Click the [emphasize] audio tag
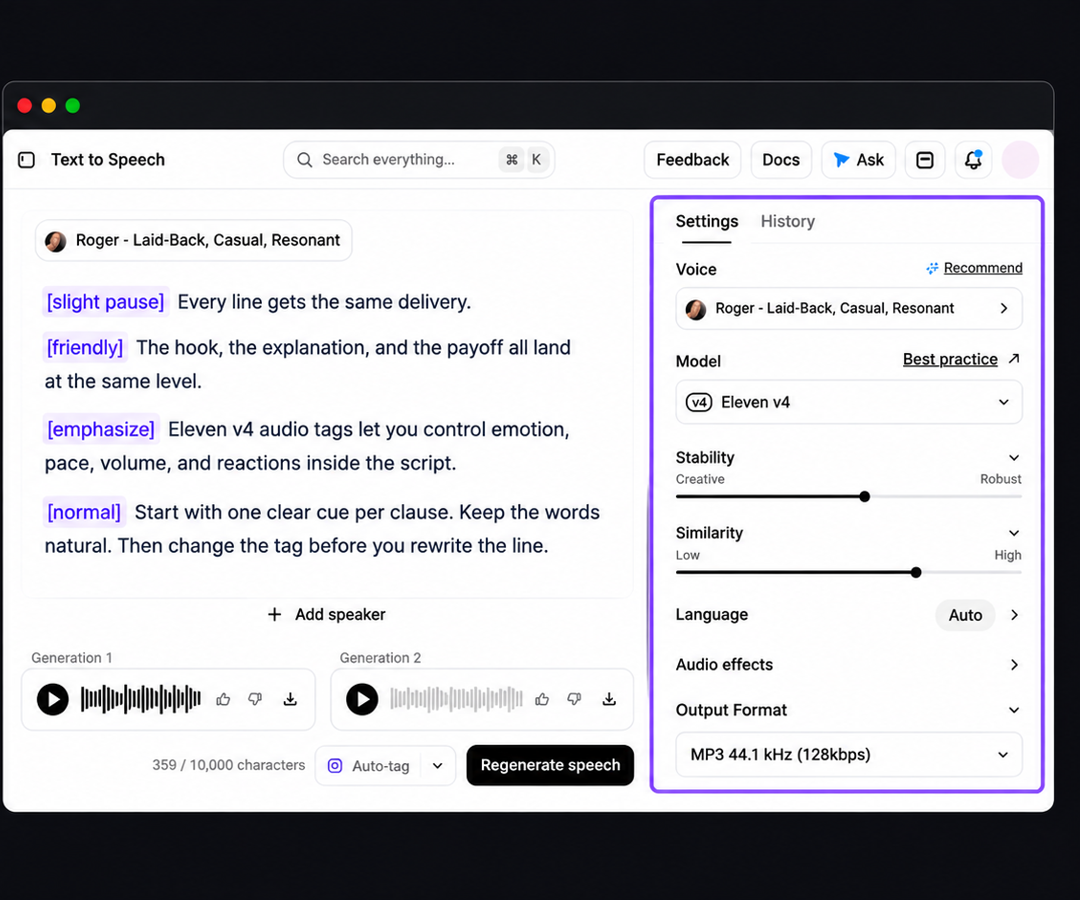The height and width of the screenshot is (900, 1080). (101, 429)
